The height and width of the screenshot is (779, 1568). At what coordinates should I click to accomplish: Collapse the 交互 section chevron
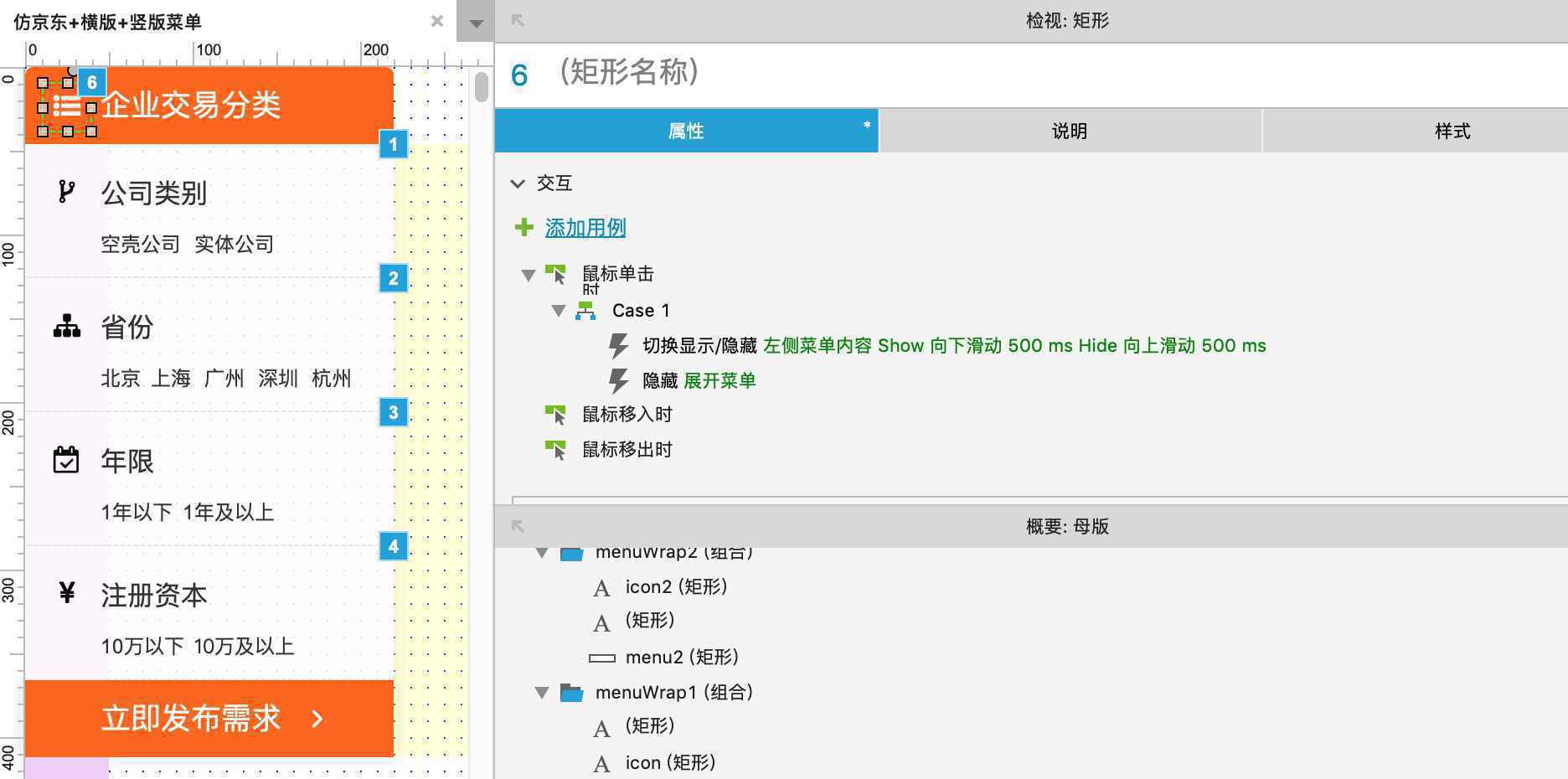click(x=518, y=183)
